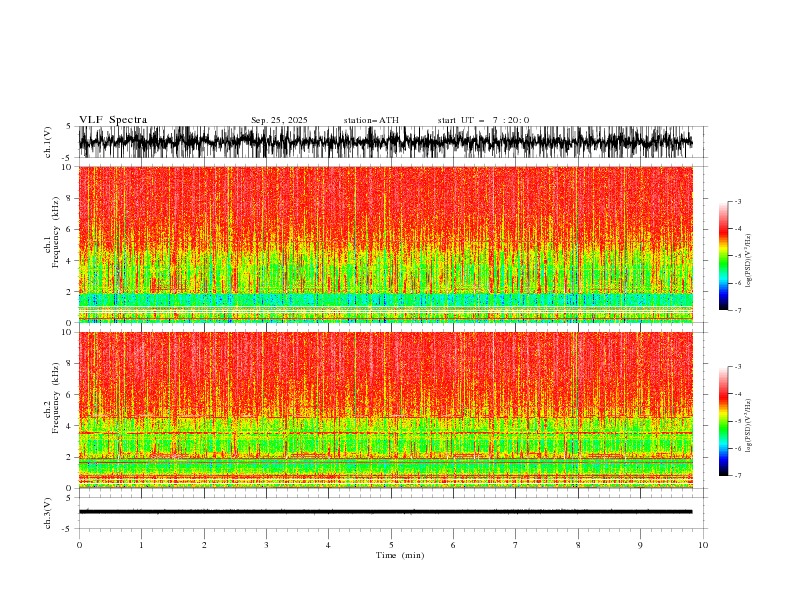Click the '8' kHz tick on ch.2 axis

tap(70, 364)
